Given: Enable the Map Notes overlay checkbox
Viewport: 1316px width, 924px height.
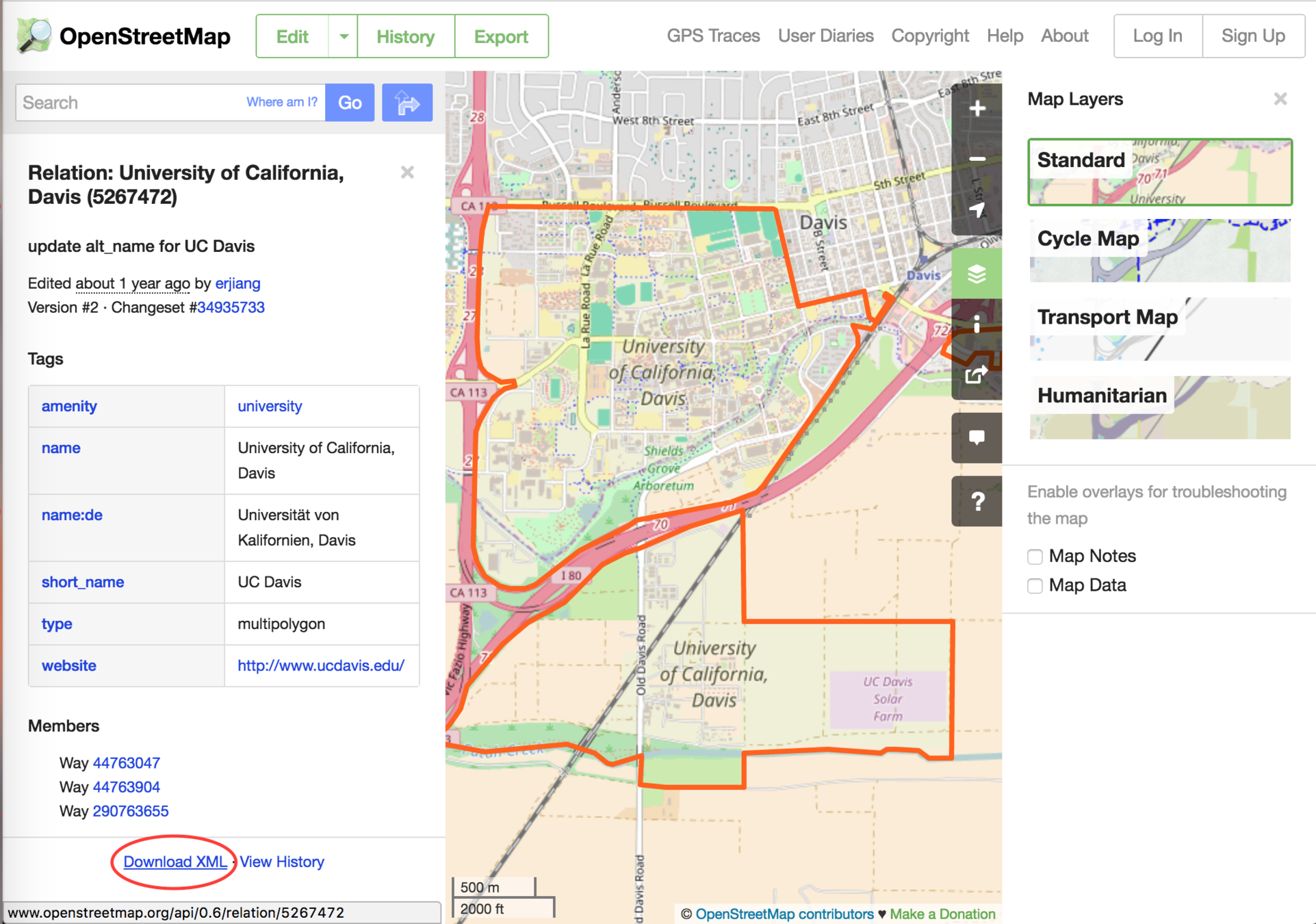Looking at the screenshot, I should pos(1035,556).
